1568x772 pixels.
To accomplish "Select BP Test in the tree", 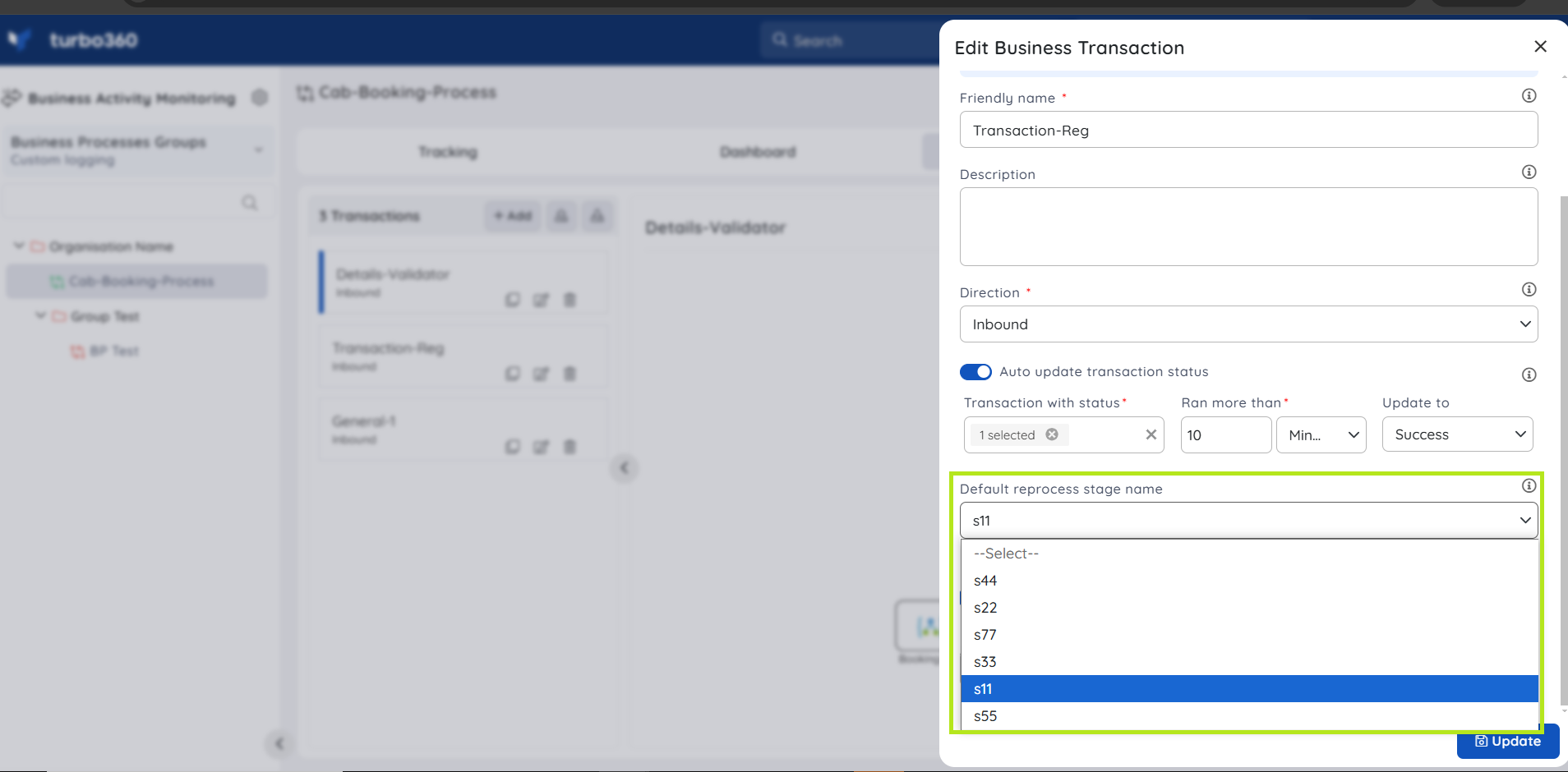I will pyautogui.click(x=113, y=352).
